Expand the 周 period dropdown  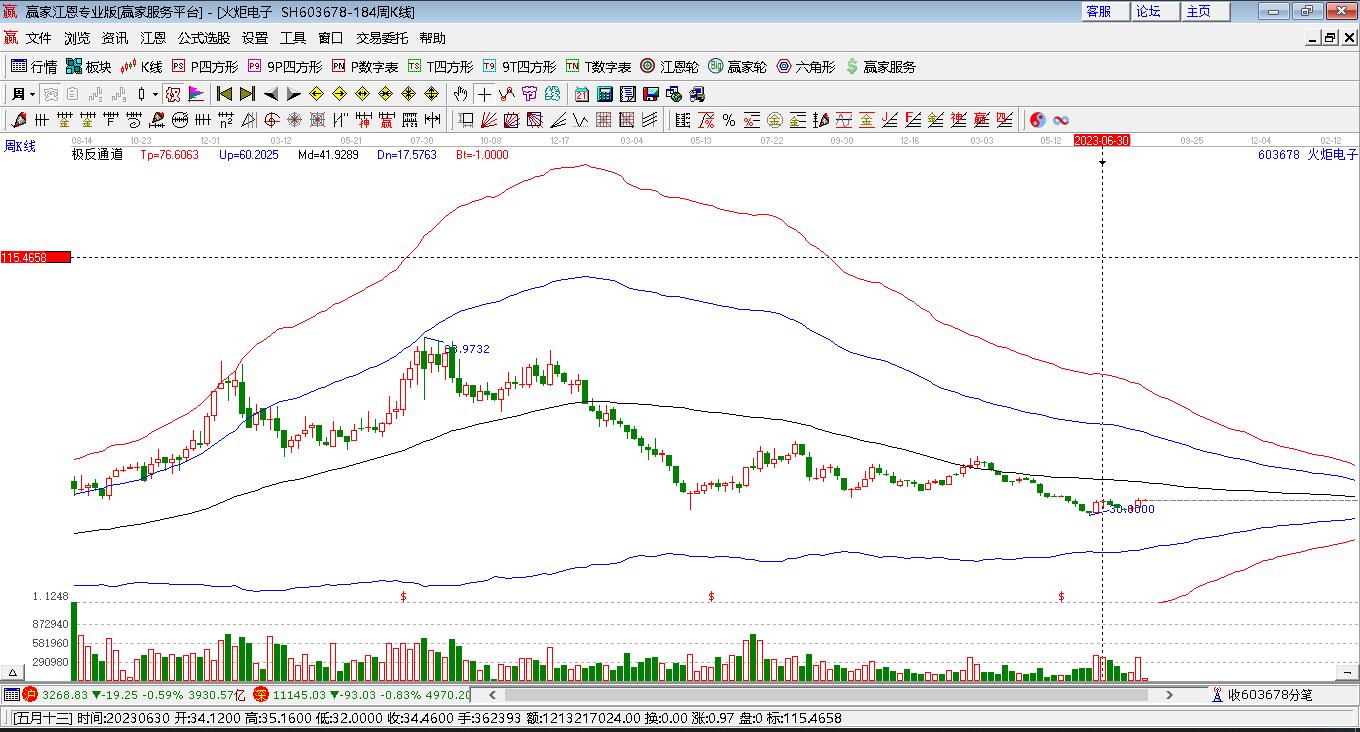tap(24, 94)
